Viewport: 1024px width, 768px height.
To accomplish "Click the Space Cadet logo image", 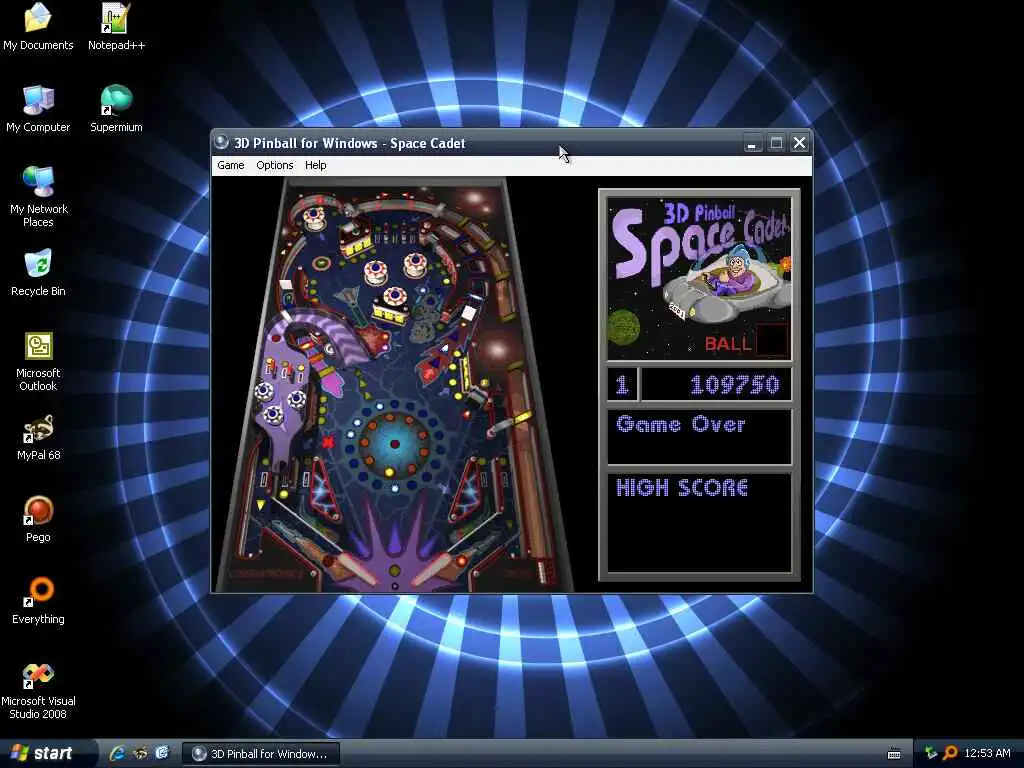I will (699, 280).
